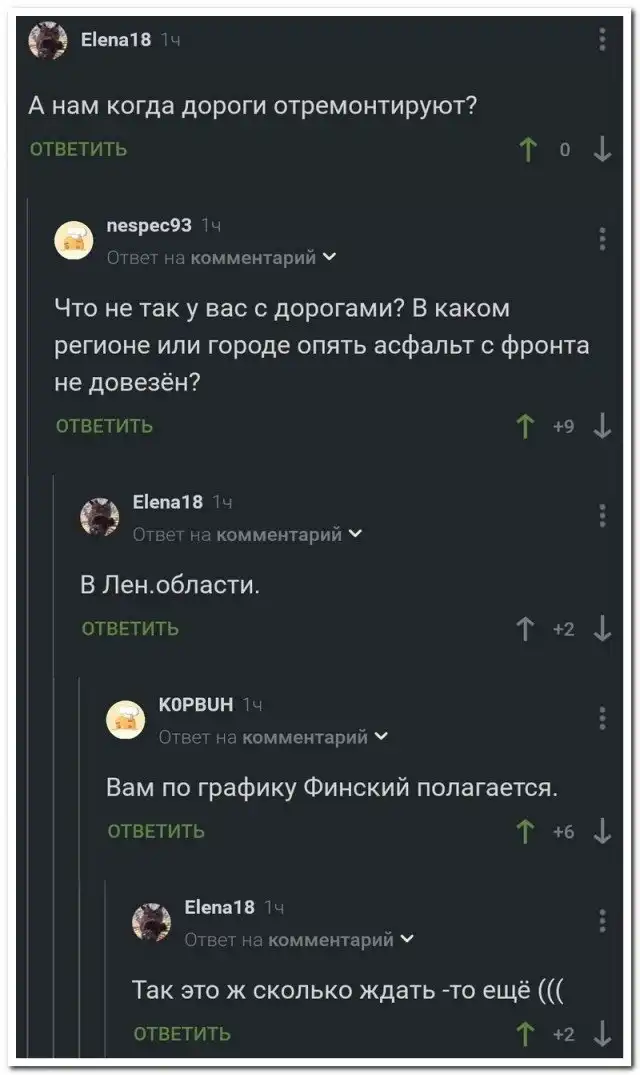Downvote the top comment asking about road repairs

(x=602, y=150)
